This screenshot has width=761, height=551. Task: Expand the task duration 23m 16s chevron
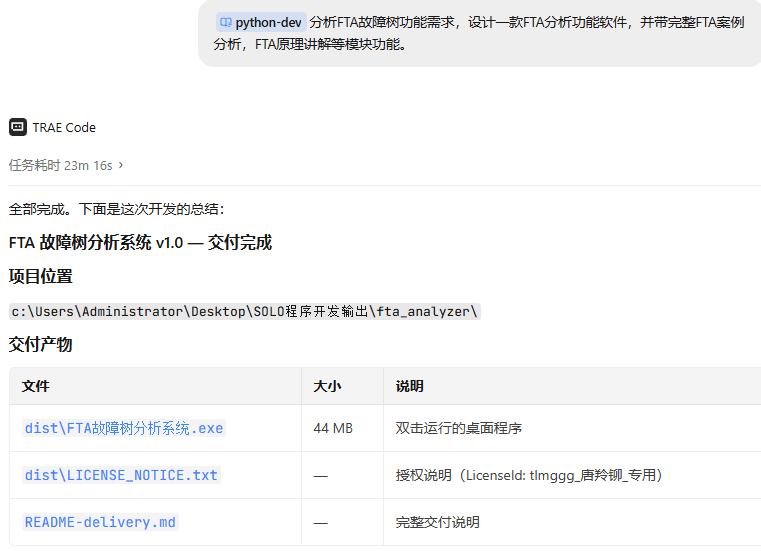(121, 165)
